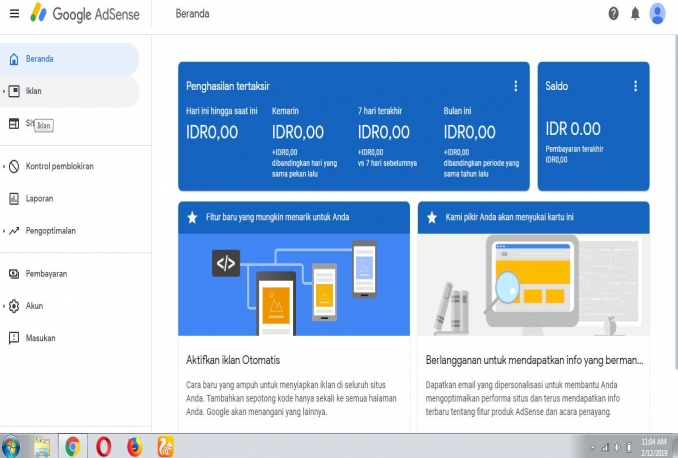This screenshot has height=458, width=678.
Task: Open the Saldo card options menu
Action: tap(635, 87)
